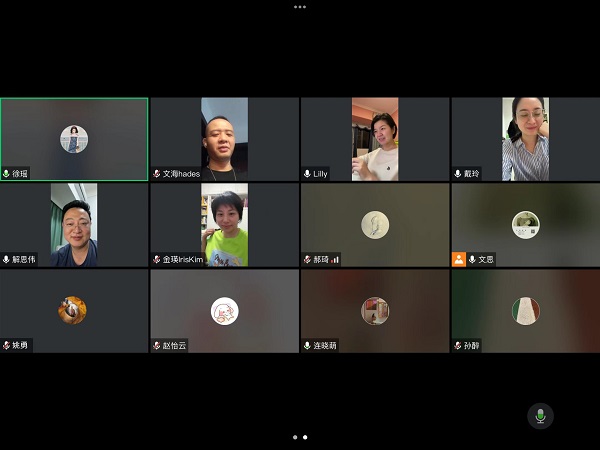The width and height of the screenshot is (600, 450).
Task: Click the 连晓丽 name label
Action: [x=325, y=346]
